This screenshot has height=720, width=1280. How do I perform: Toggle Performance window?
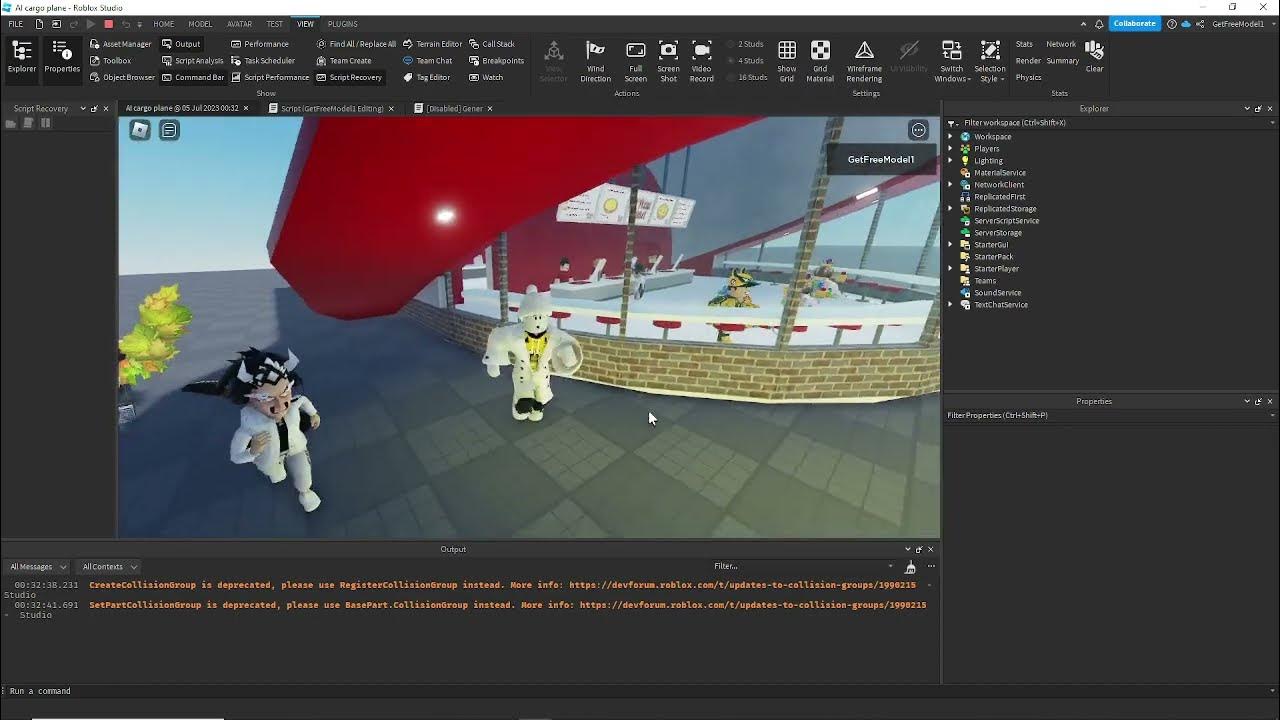pyautogui.click(x=260, y=44)
